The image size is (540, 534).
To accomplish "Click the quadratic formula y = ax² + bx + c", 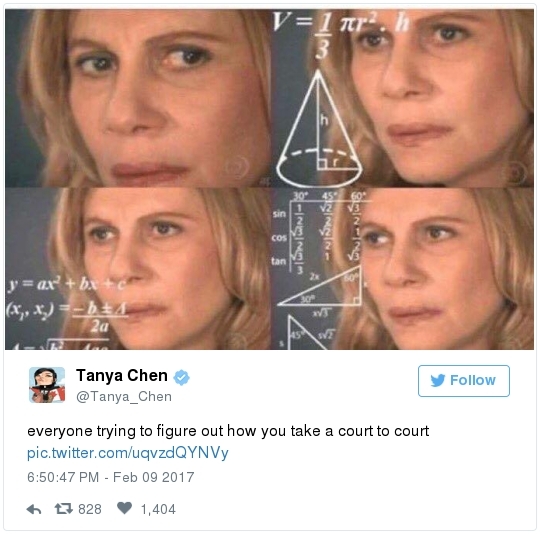I will click(66, 283).
